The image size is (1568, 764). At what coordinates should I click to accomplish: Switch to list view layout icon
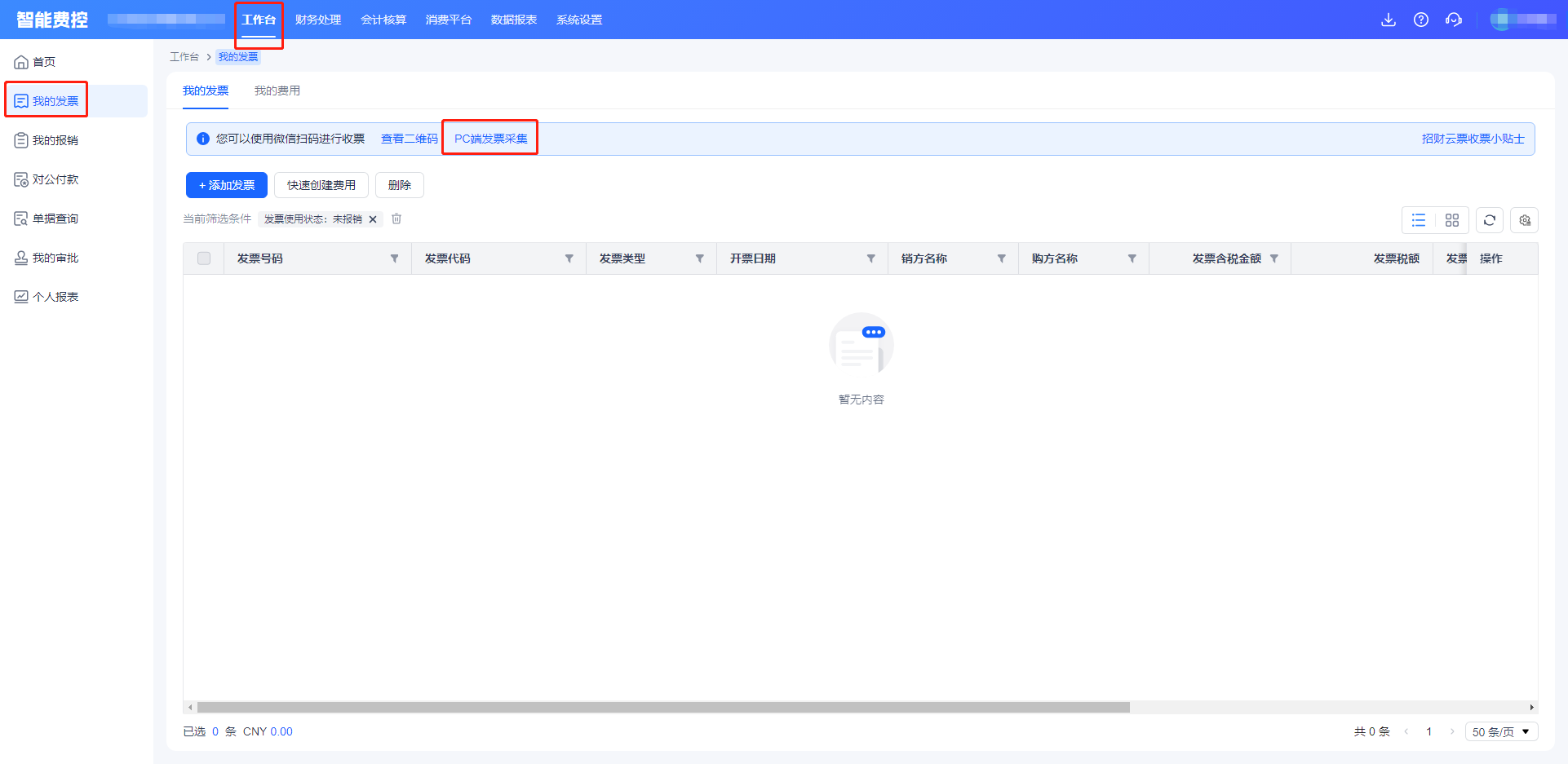[1419, 220]
